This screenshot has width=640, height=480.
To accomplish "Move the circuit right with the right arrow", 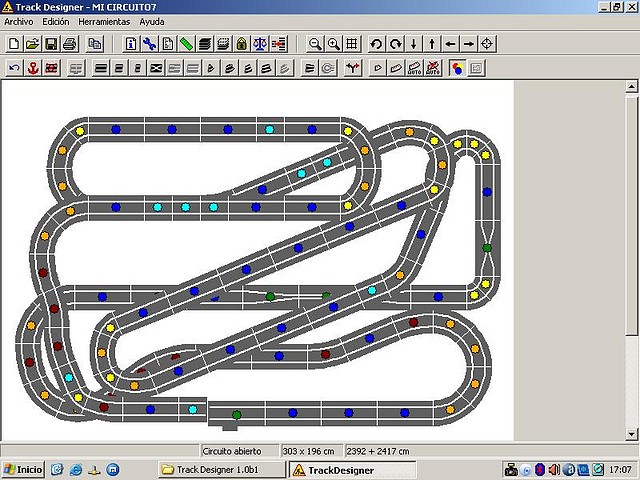I will click(469, 44).
